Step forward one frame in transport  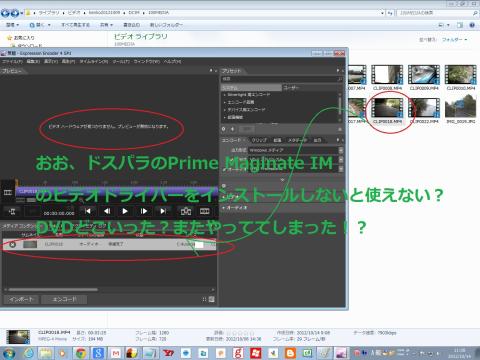144,211
